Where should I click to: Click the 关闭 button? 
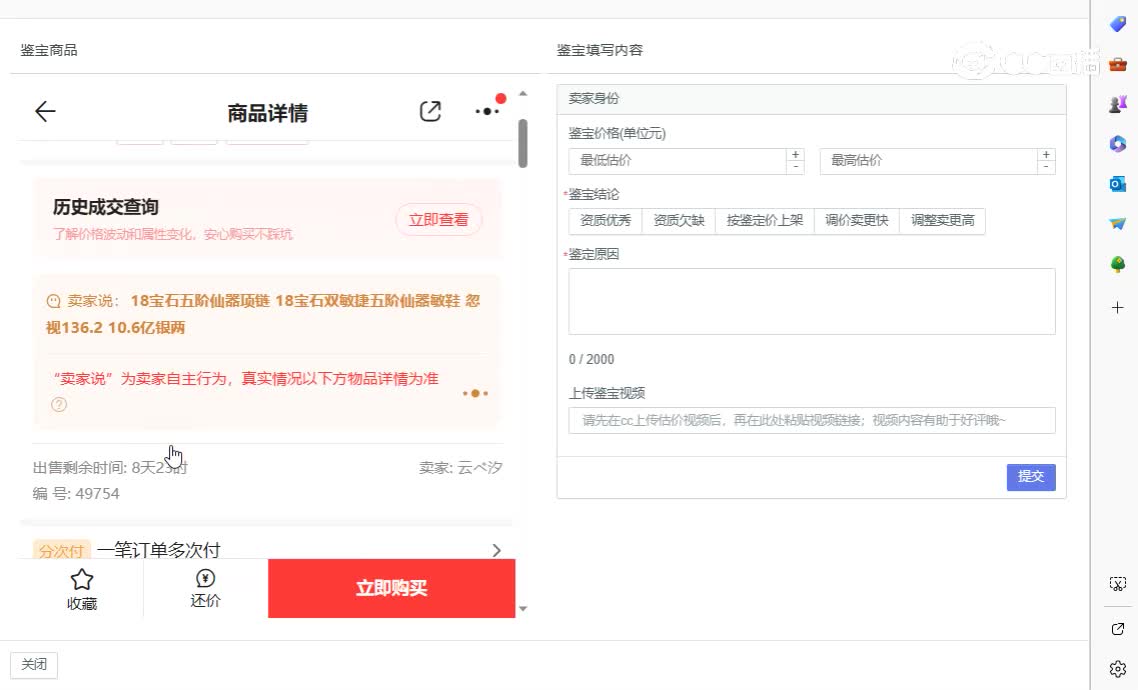(x=34, y=665)
